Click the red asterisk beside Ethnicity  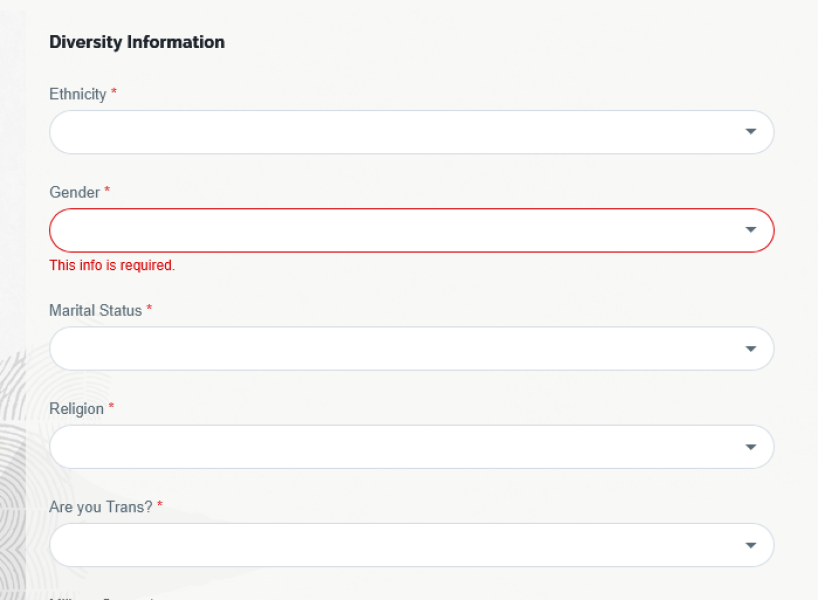(x=114, y=93)
